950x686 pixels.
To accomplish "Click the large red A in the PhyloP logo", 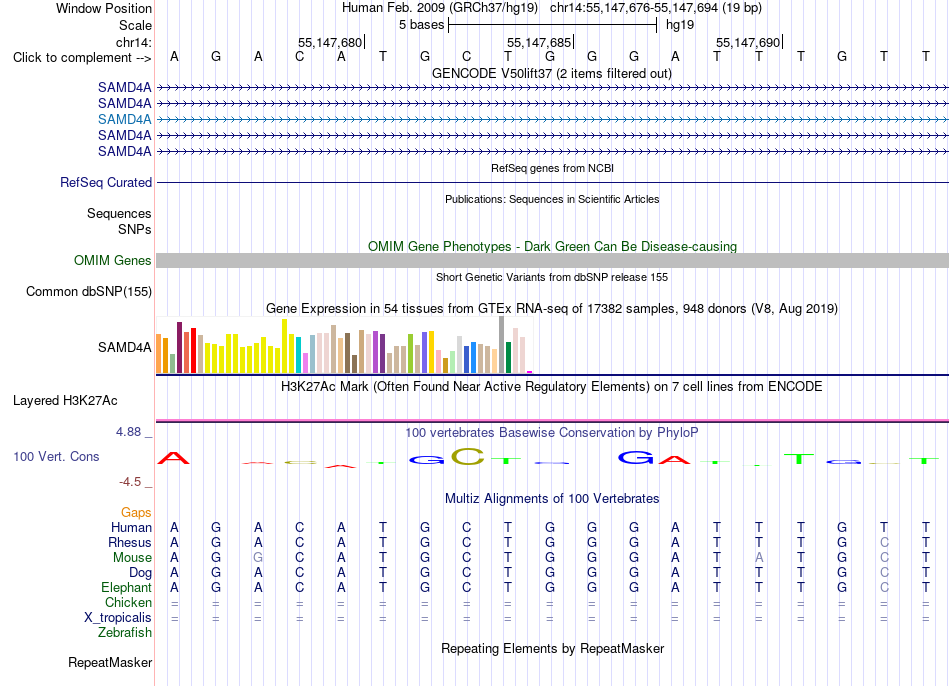I will (173, 458).
